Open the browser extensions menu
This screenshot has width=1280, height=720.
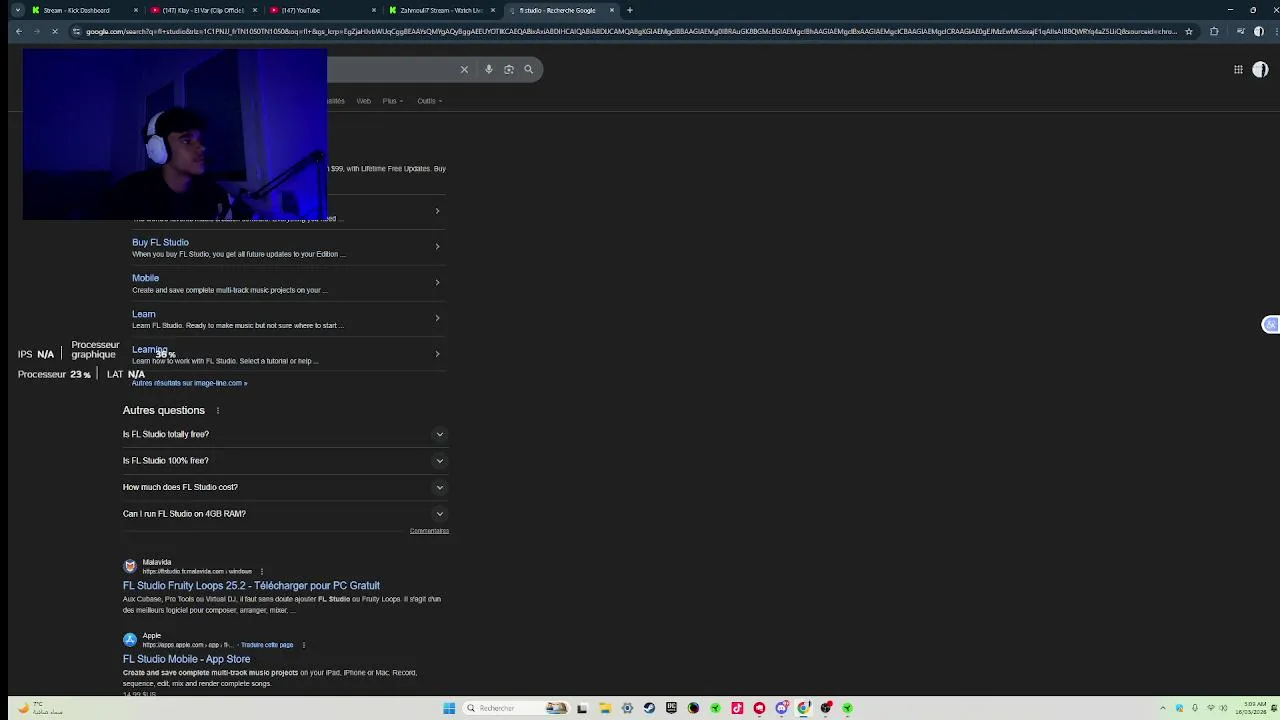[1214, 31]
